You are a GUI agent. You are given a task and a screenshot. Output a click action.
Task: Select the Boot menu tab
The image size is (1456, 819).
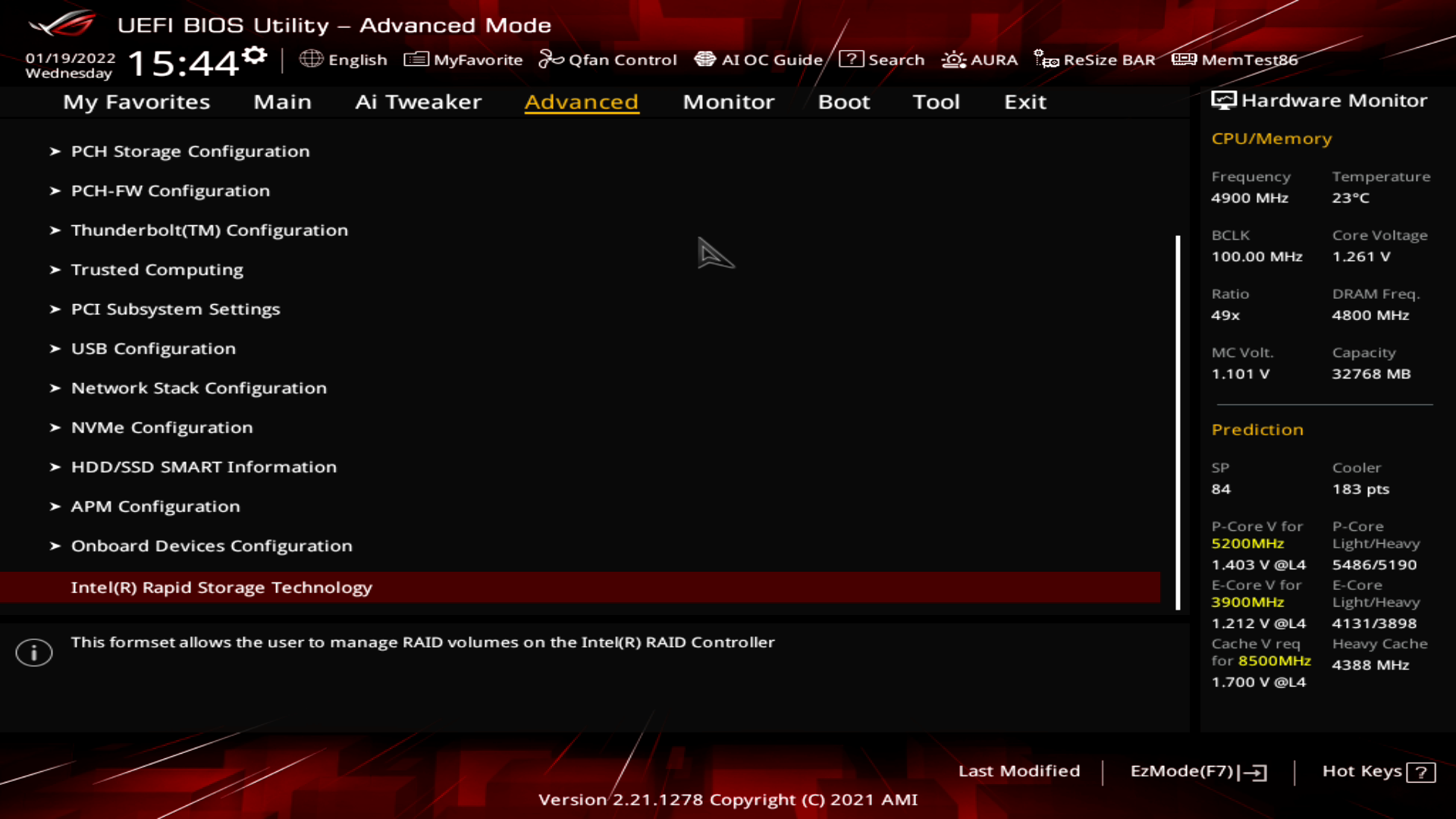click(843, 101)
